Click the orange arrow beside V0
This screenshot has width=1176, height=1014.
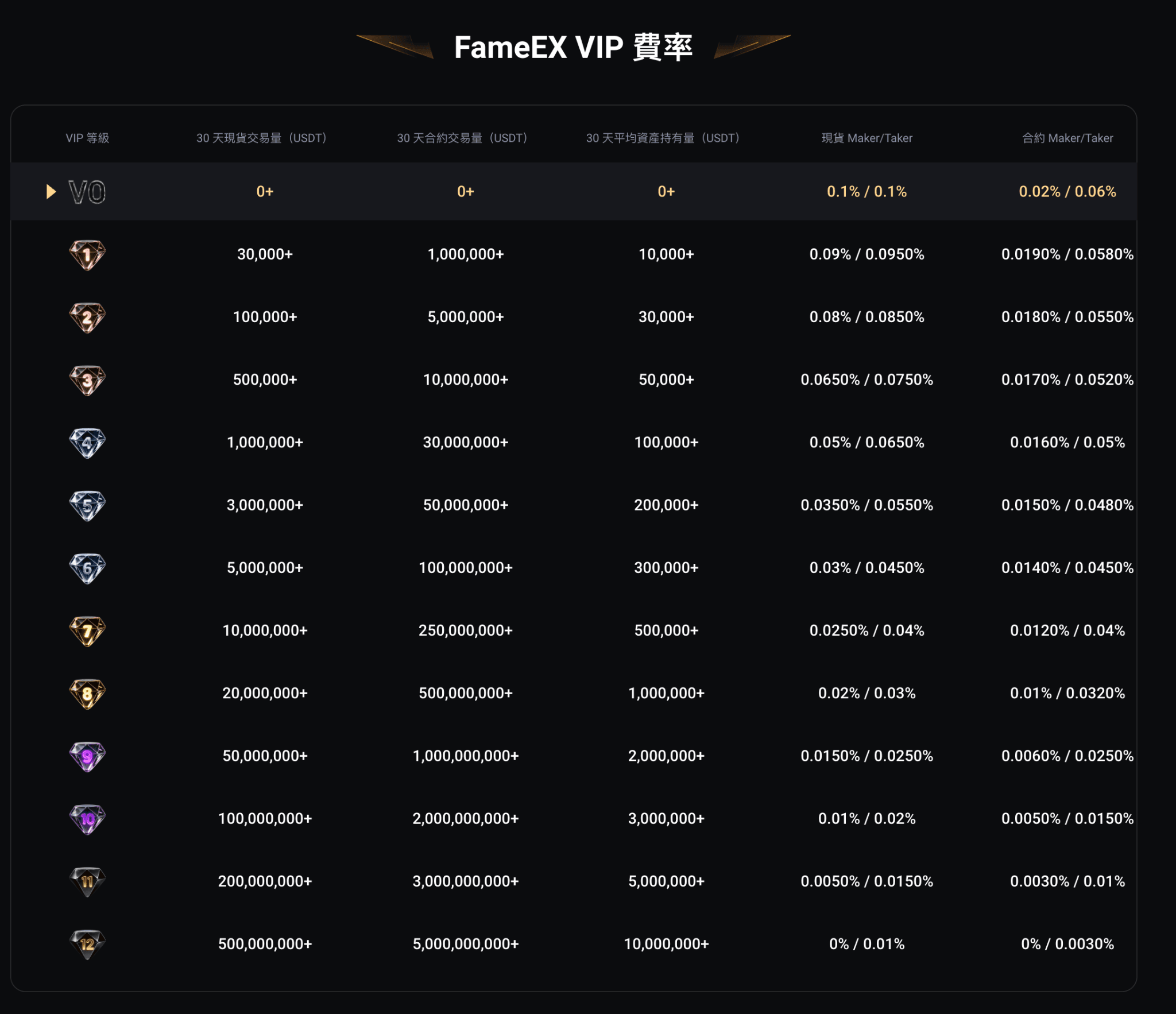[x=51, y=192]
